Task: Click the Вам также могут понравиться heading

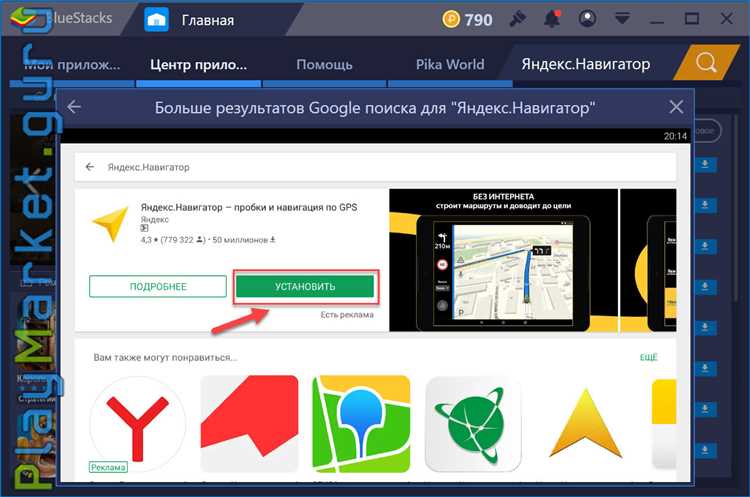Action: pos(165,357)
